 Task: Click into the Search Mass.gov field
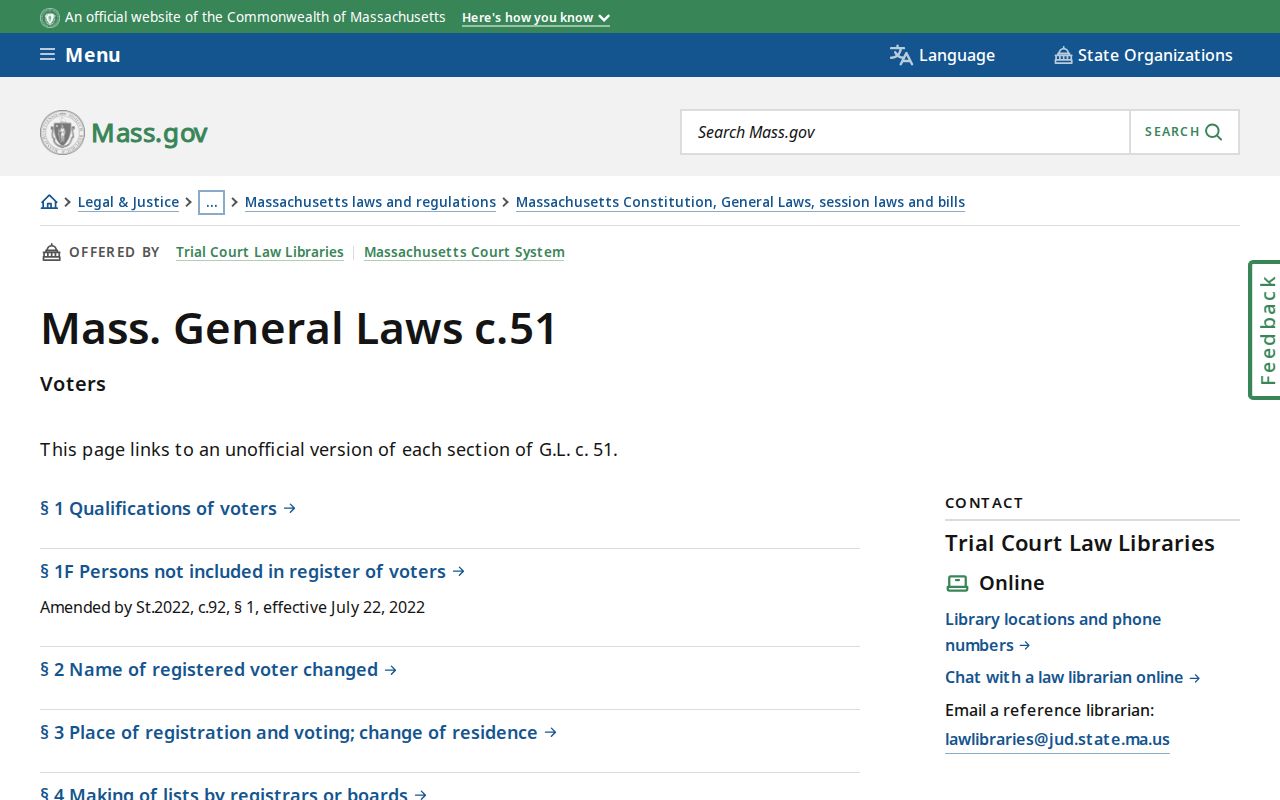click(x=905, y=132)
